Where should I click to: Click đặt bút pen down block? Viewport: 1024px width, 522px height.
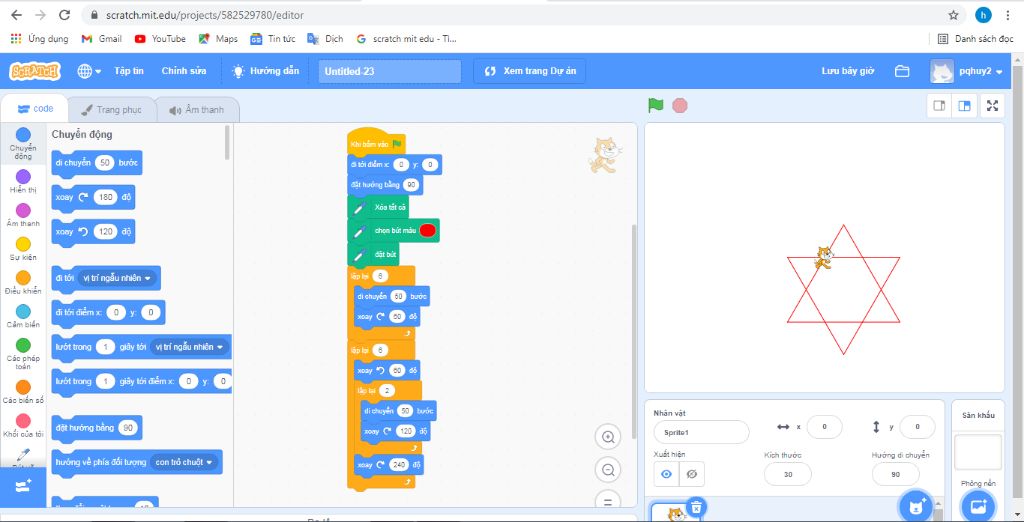(x=374, y=253)
